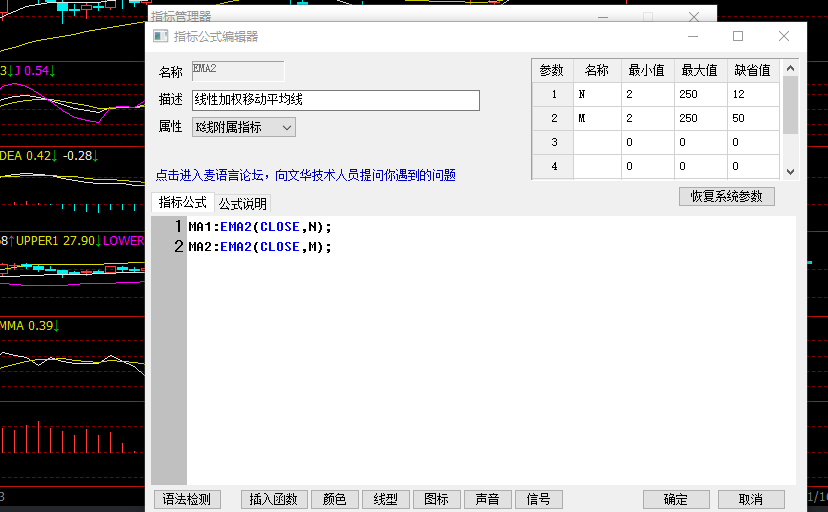Image resolution: width=828 pixels, height=512 pixels.
Task: Select parameter 1 name cell N
Action: pyautogui.click(x=597, y=94)
